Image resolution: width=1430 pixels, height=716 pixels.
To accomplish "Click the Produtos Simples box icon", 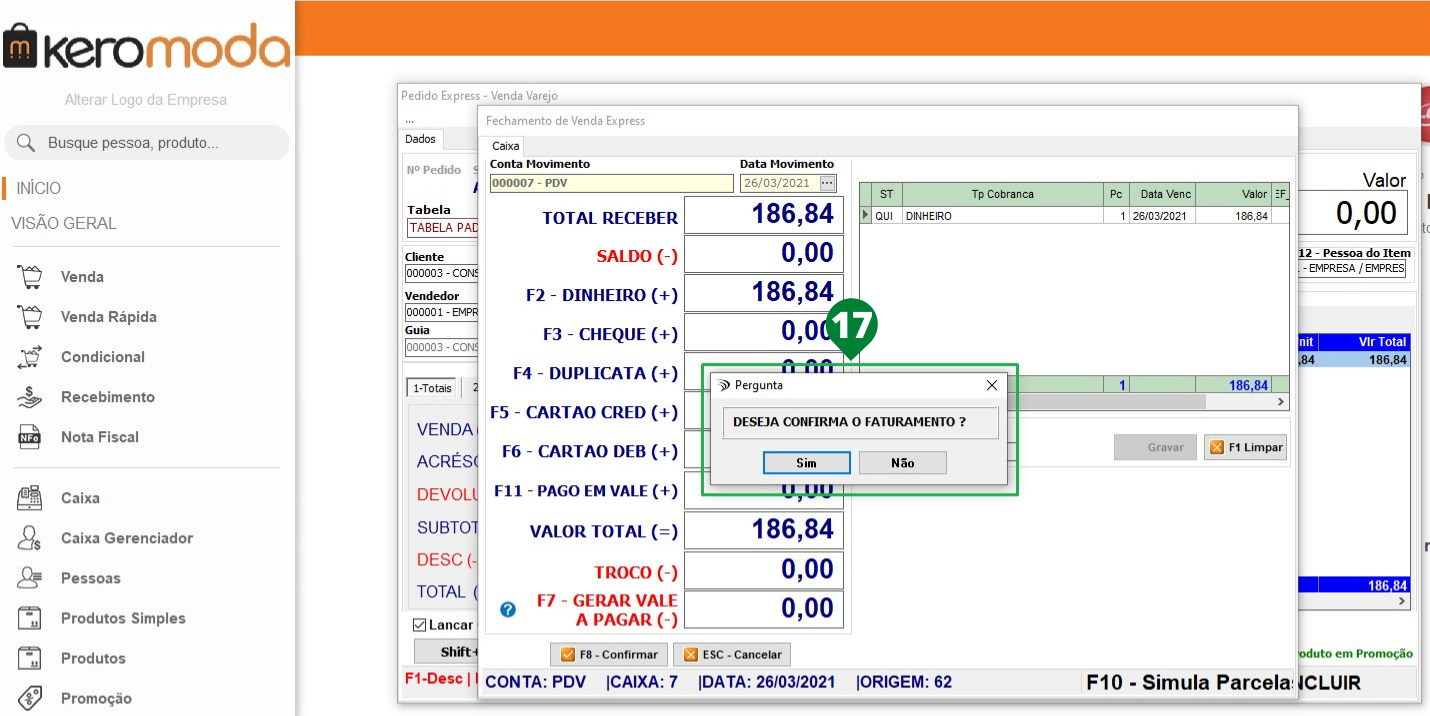I will pyautogui.click(x=30, y=618).
